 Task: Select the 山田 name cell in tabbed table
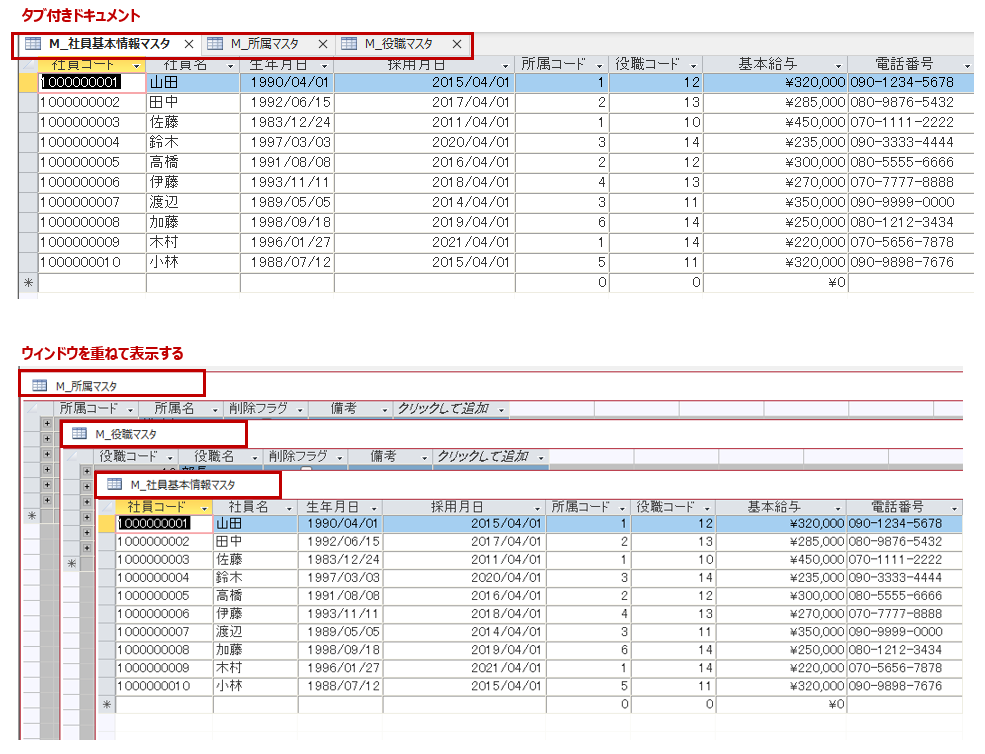pos(192,82)
